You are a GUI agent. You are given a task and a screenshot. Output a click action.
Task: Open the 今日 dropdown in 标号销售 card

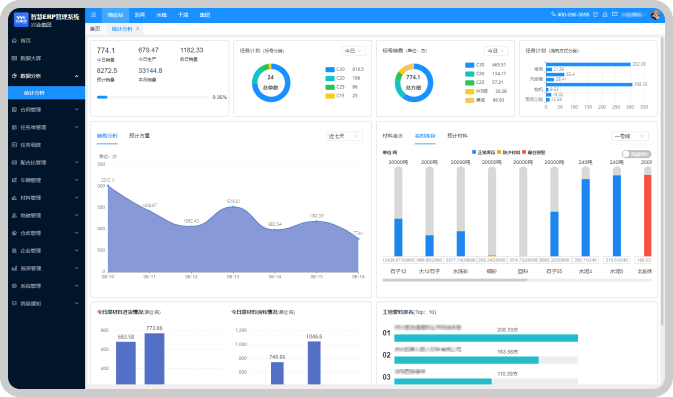click(496, 51)
